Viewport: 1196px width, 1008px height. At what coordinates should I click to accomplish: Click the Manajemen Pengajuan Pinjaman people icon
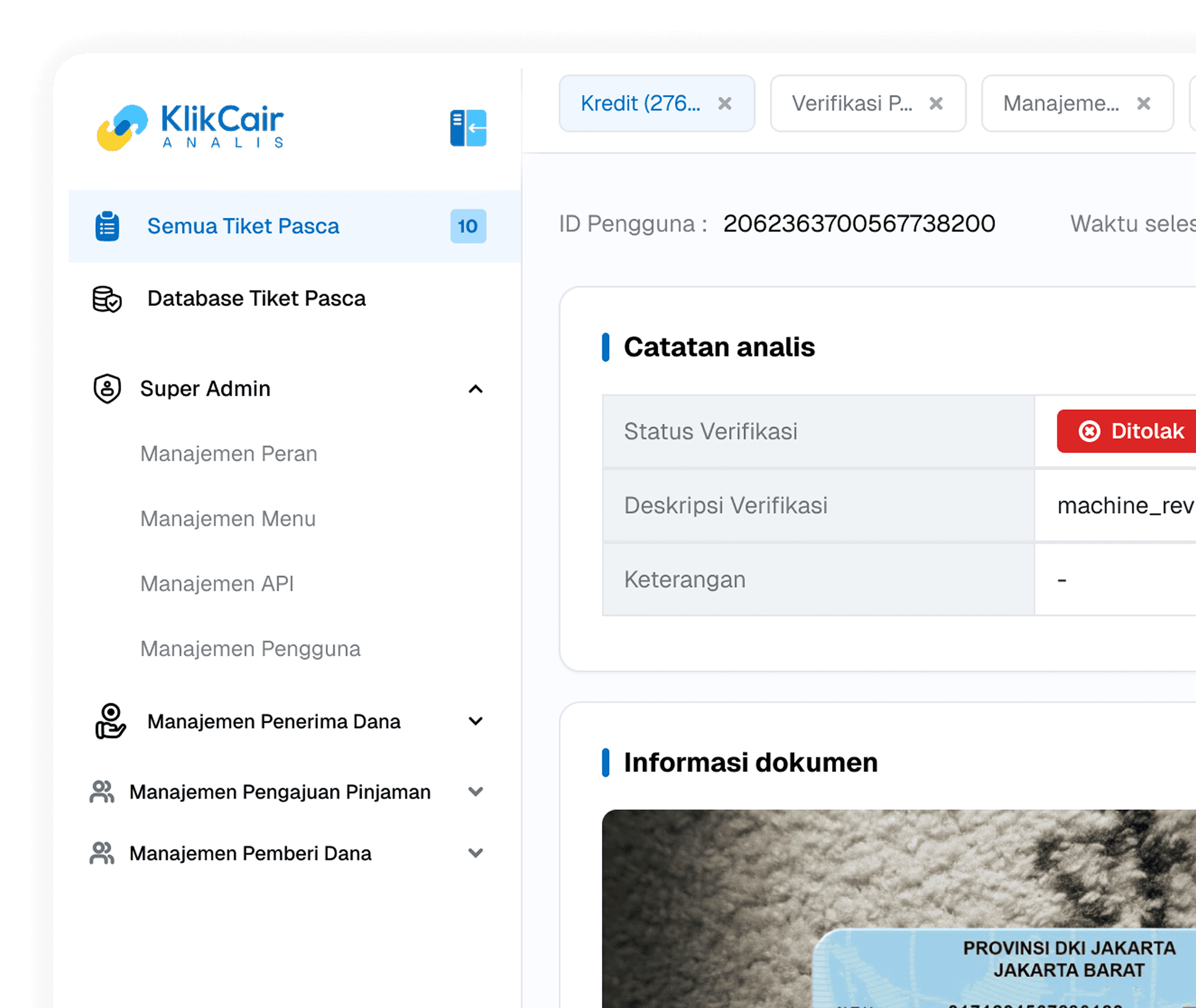coord(102,792)
